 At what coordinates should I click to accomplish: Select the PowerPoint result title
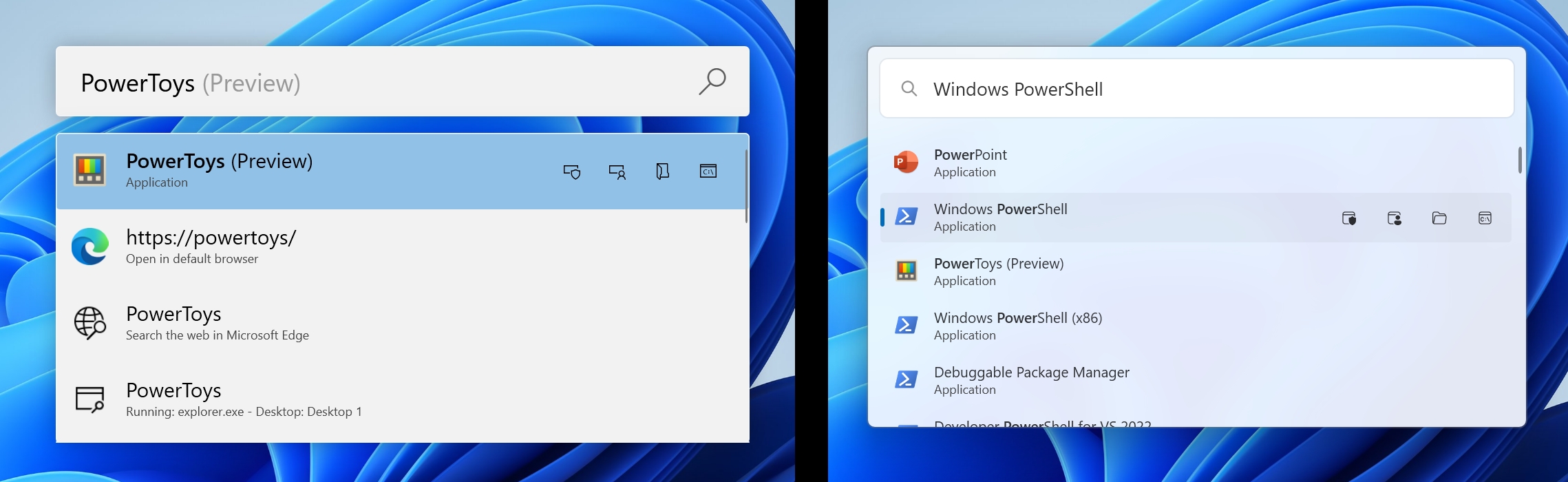point(971,155)
